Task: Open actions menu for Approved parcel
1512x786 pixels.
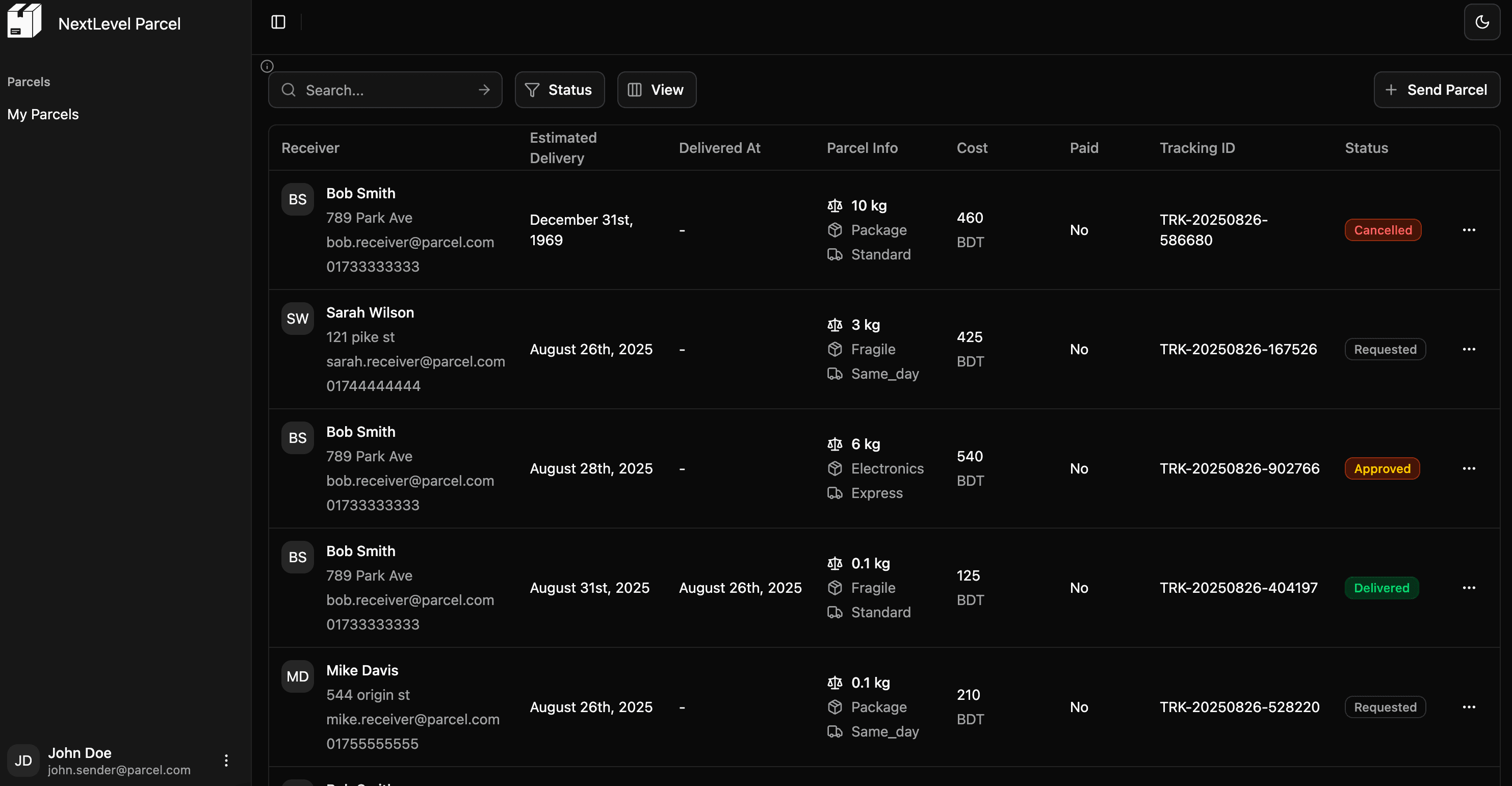Action: pyautogui.click(x=1469, y=468)
